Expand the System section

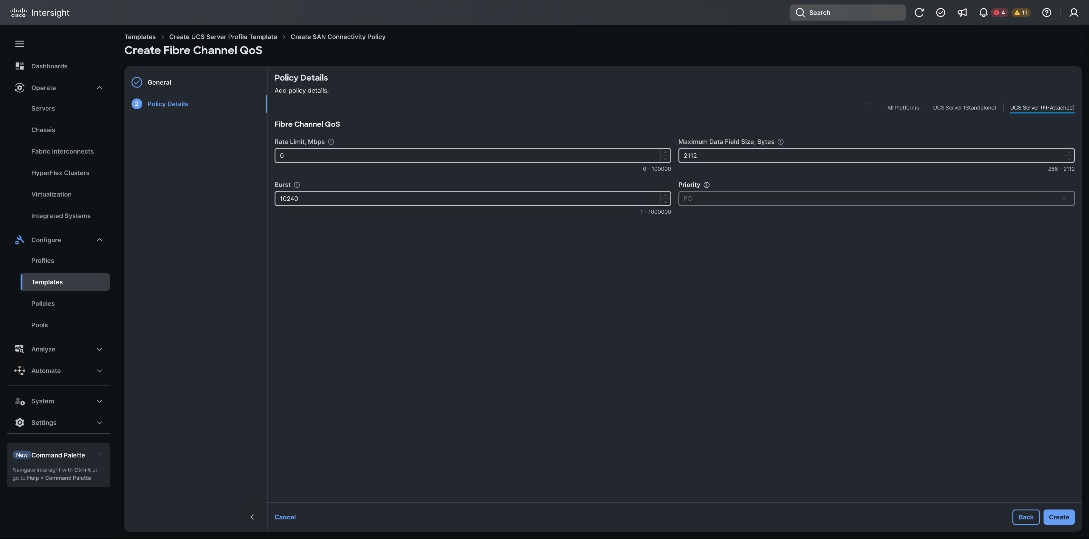point(99,401)
